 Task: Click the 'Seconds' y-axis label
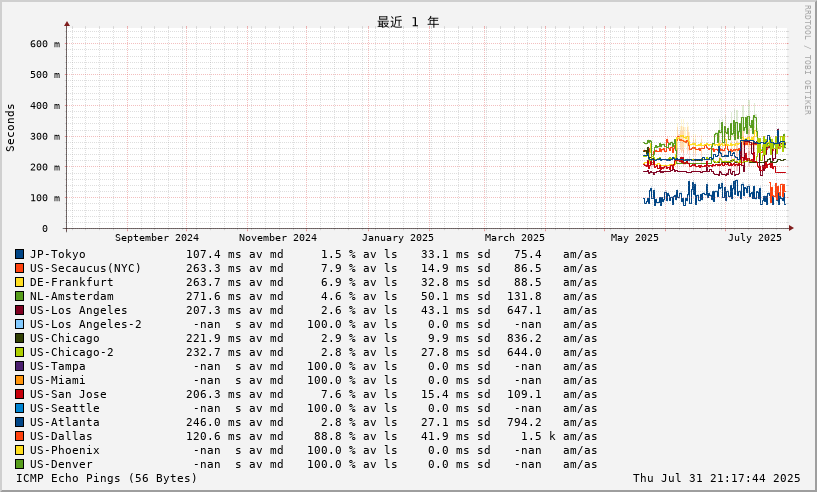coord(10,128)
